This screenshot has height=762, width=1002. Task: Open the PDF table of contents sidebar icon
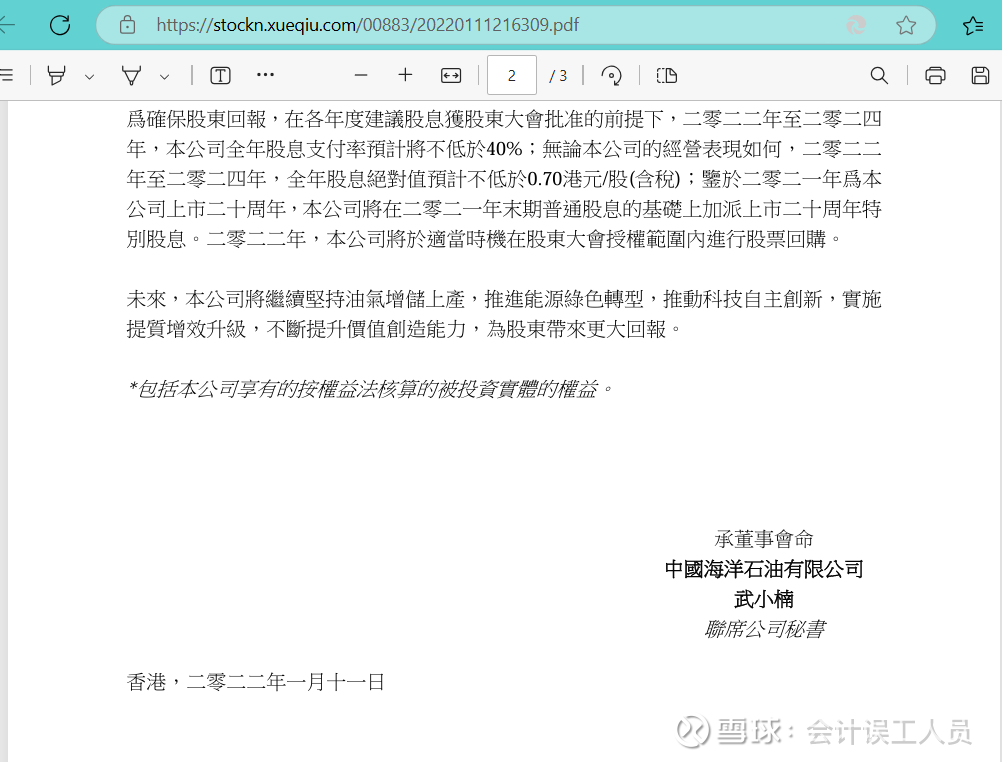6,75
